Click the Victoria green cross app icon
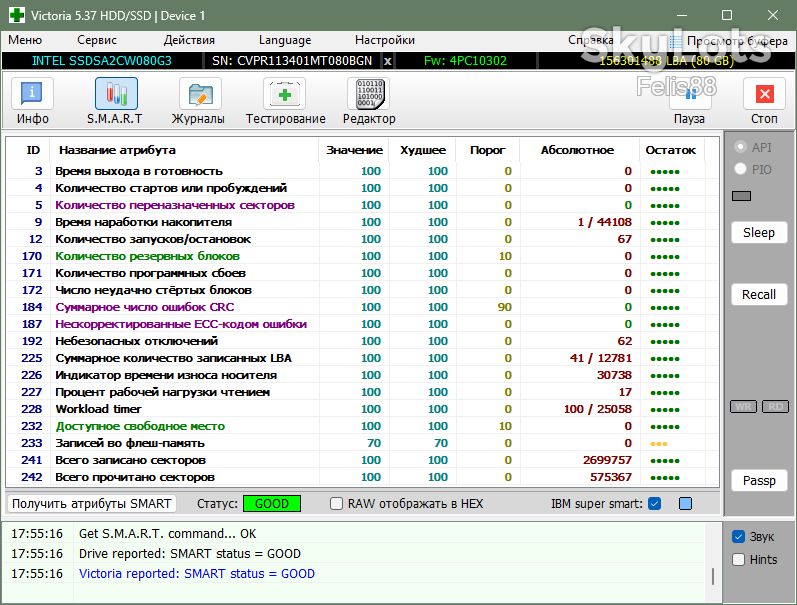Image resolution: width=797 pixels, height=605 pixels. pos(17,15)
